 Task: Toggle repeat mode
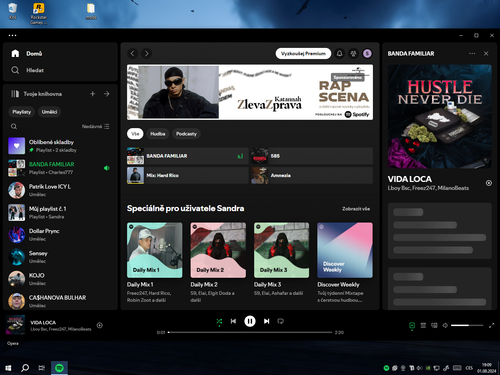(281, 321)
